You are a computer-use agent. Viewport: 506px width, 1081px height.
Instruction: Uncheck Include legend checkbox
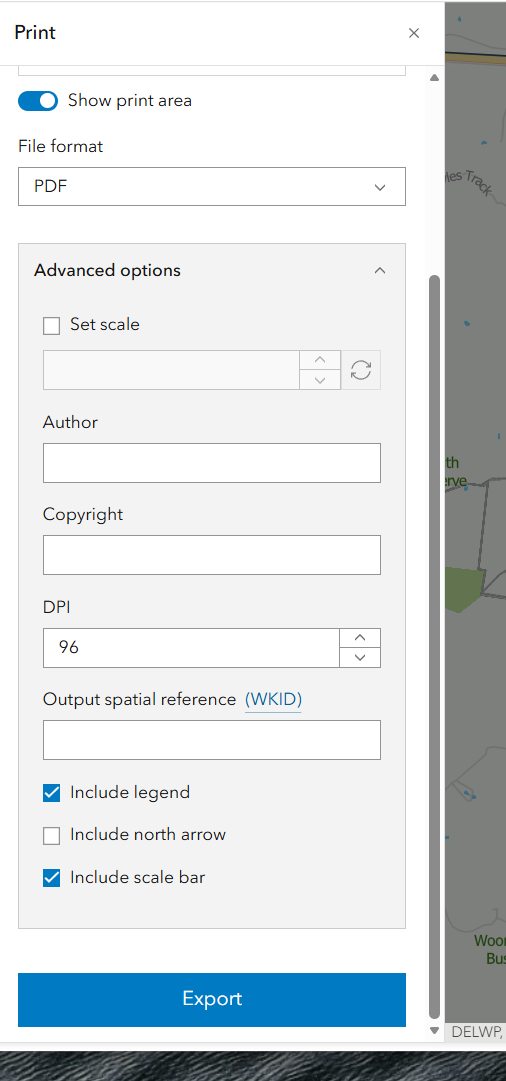(52, 793)
